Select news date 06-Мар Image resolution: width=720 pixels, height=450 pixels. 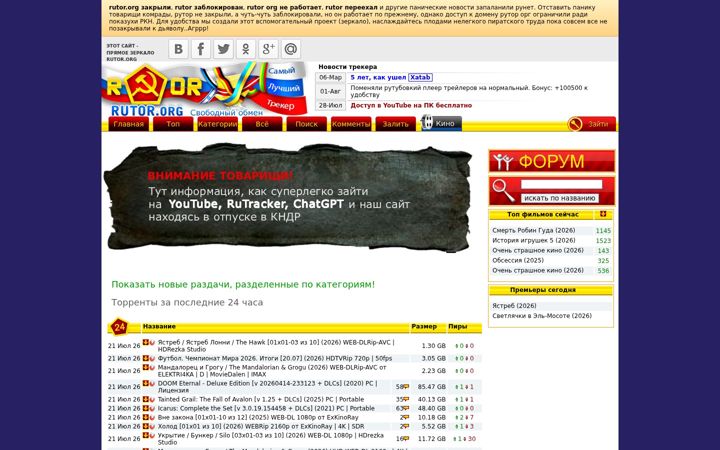[330, 77]
